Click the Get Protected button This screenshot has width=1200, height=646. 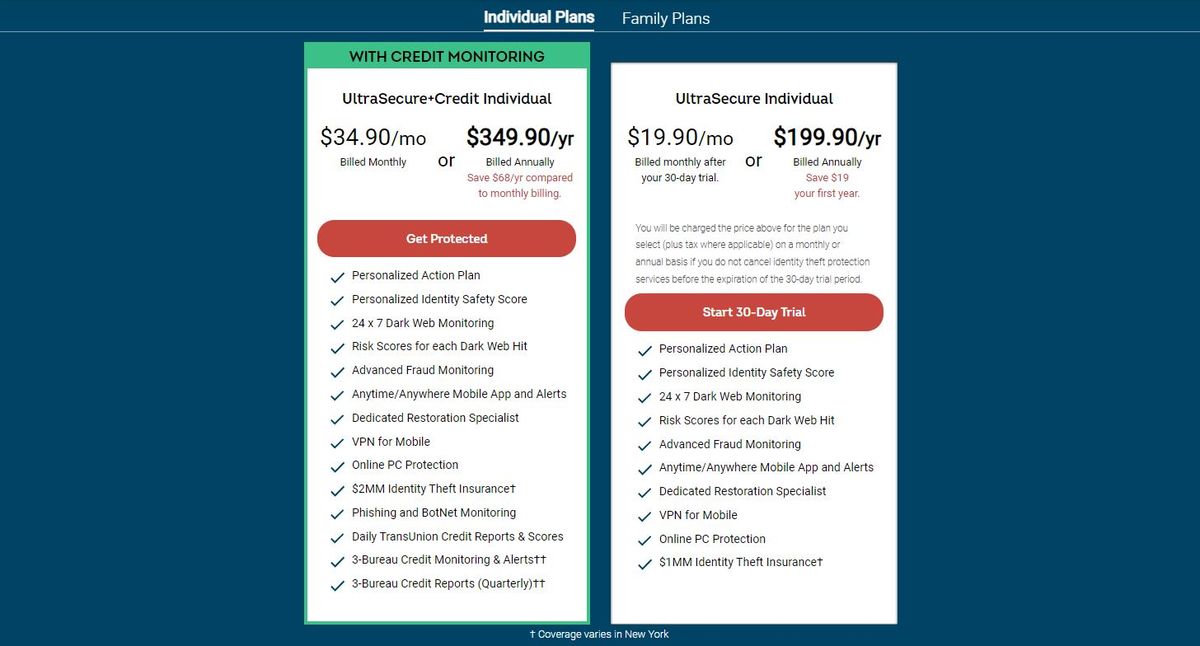coord(446,239)
